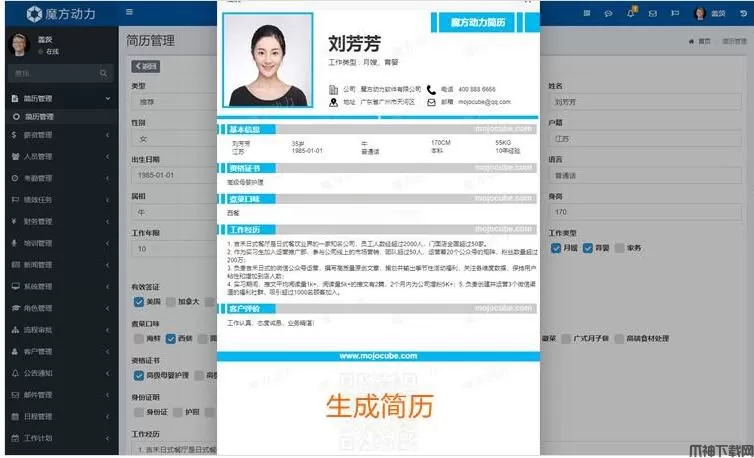Click the email address in the resume
This screenshot has width=754, height=458.
484,102
